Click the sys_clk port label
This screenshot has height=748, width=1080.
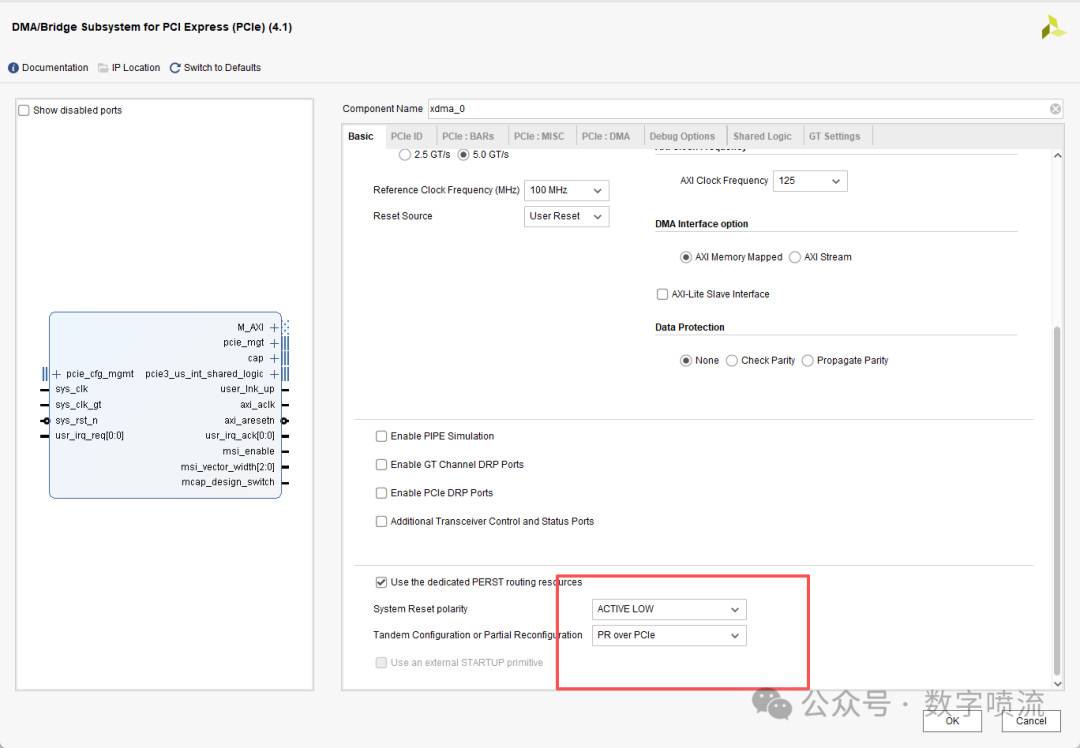click(72, 389)
